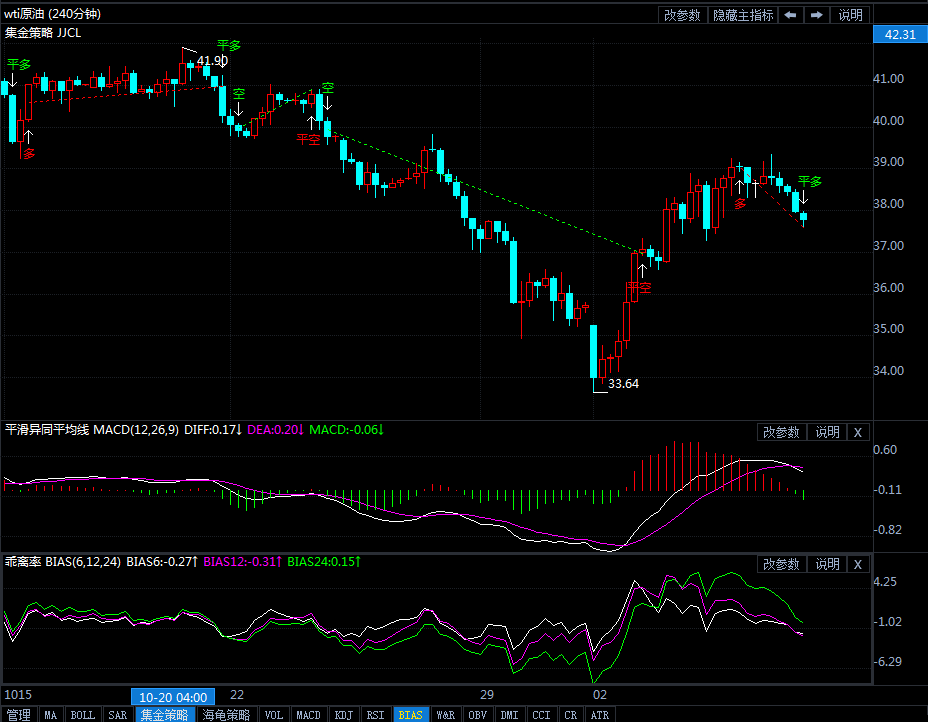928x722 pixels.
Task: Open the 管理 indicator management tab
Action: pos(18,715)
